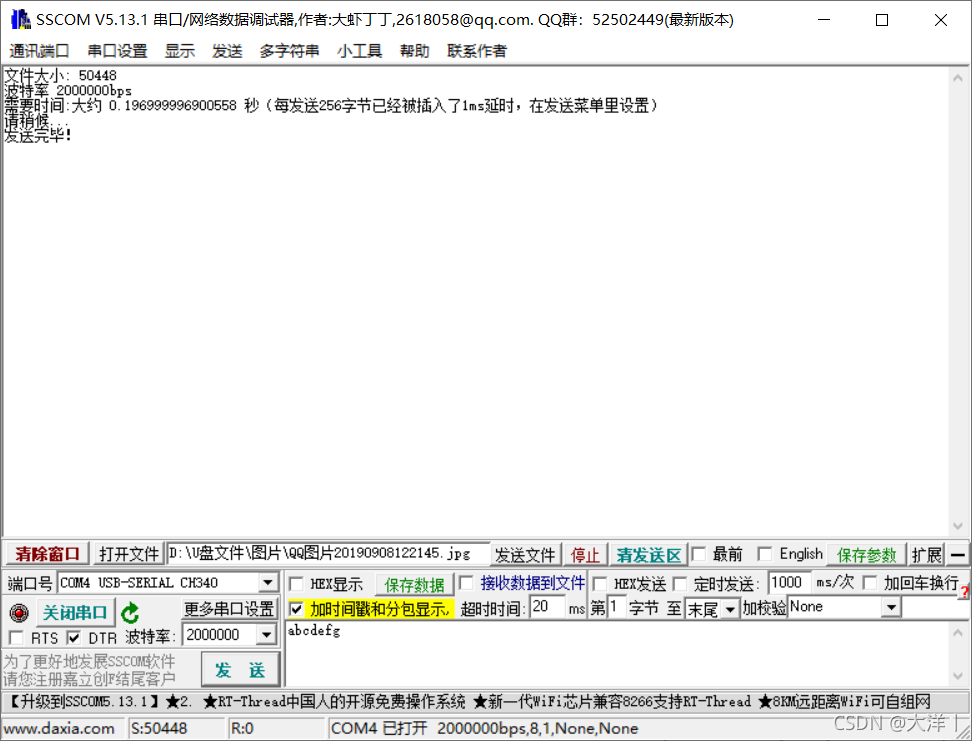Click send area scrollbar up arrow
This screenshot has height=741, width=972.
[x=958, y=632]
